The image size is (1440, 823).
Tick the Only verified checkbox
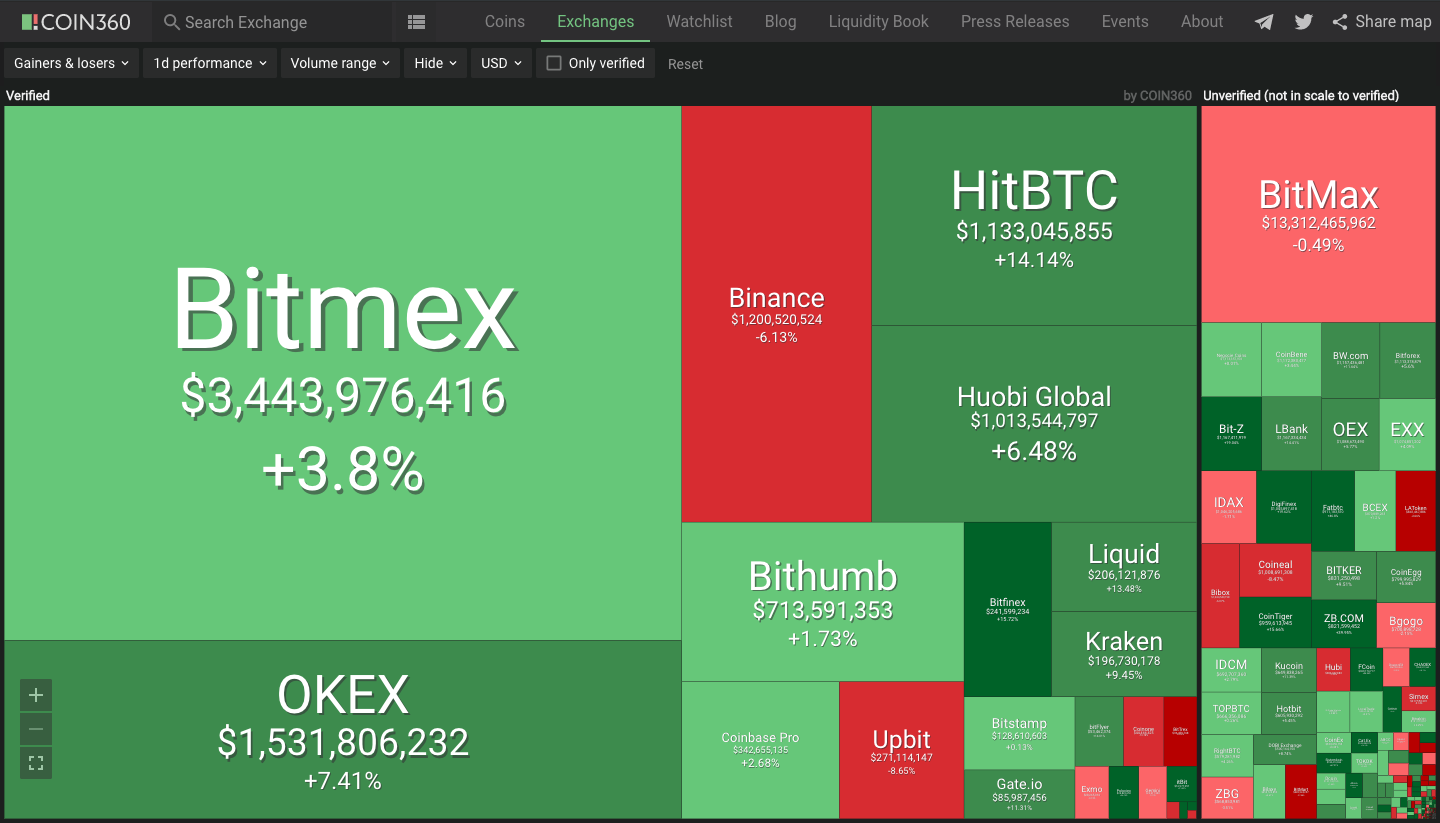(x=554, y=63)
